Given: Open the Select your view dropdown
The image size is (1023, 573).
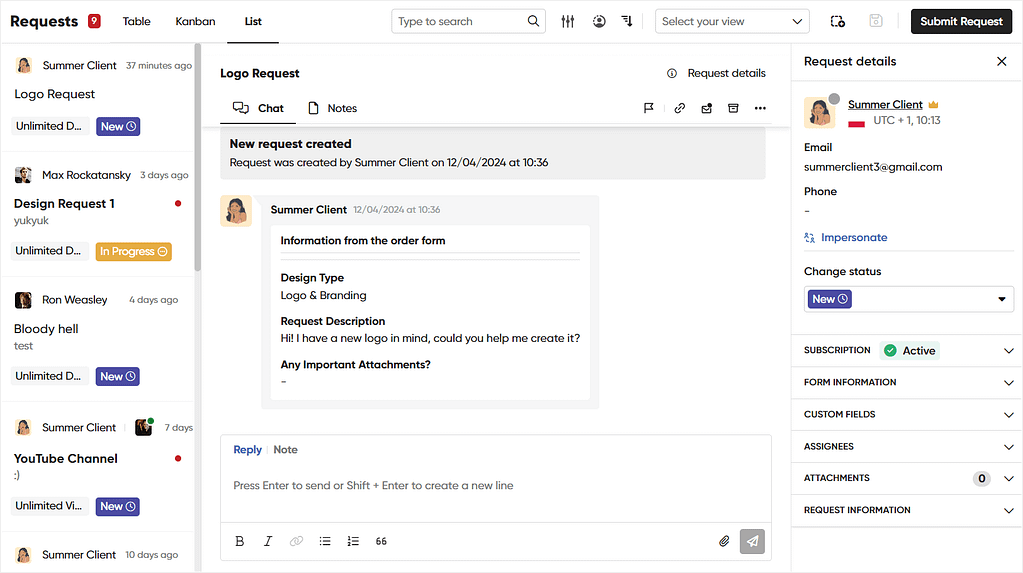Looking at the screenshot, I should 732,21.
